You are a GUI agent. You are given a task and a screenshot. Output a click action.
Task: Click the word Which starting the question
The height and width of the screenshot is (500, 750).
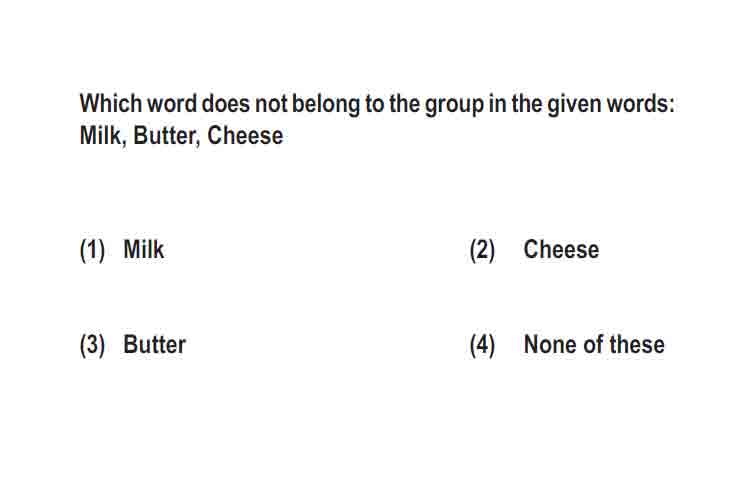coord(111,103)
